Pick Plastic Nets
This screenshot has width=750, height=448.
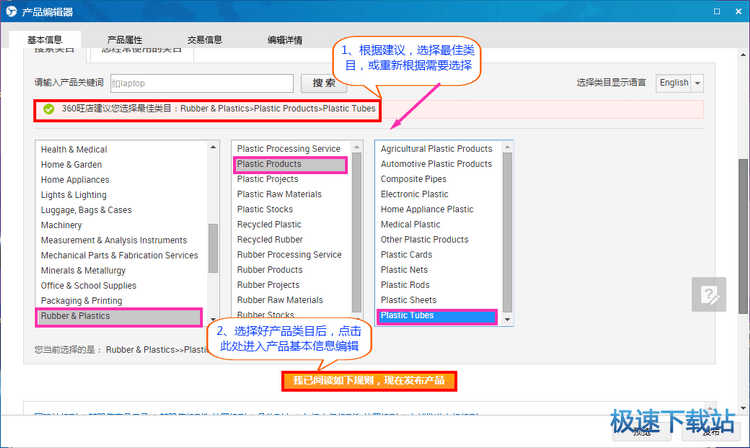[404, 270]
